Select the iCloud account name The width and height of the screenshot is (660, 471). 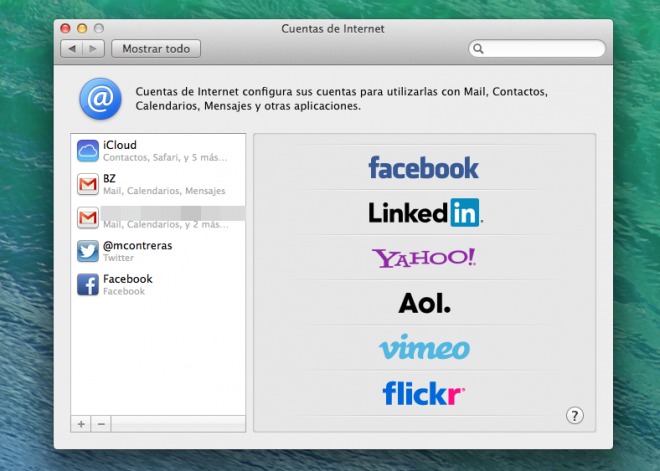tap(120, 145)
